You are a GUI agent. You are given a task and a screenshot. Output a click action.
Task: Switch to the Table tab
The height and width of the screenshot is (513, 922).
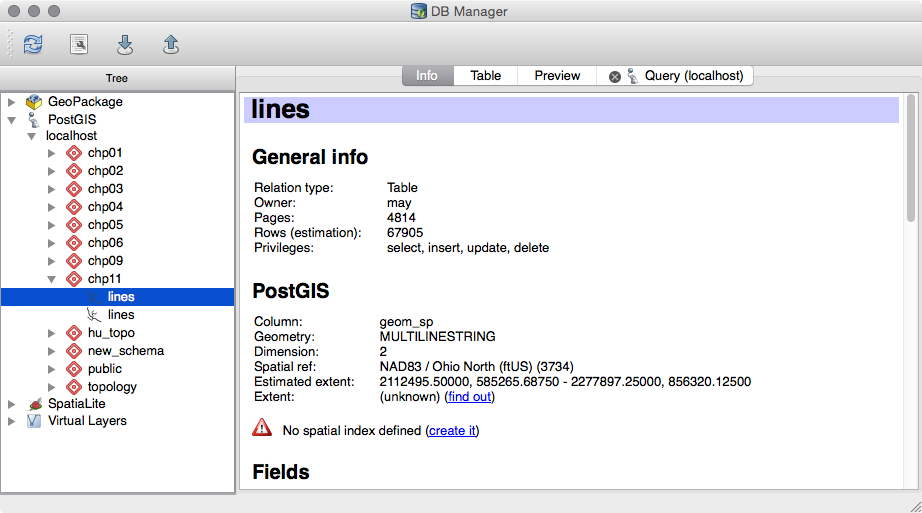pyautogui.click(x=486, y=76)
